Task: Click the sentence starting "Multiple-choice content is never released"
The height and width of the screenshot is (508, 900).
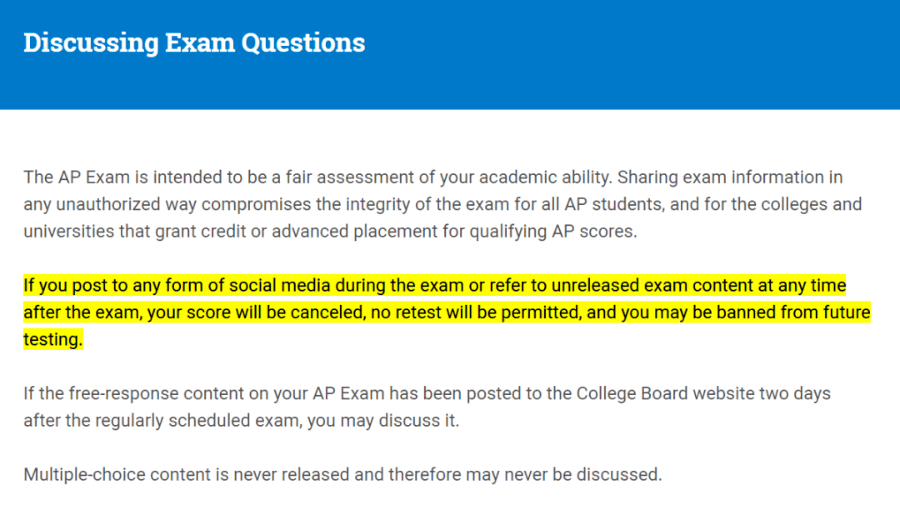Action: [342, 474]
